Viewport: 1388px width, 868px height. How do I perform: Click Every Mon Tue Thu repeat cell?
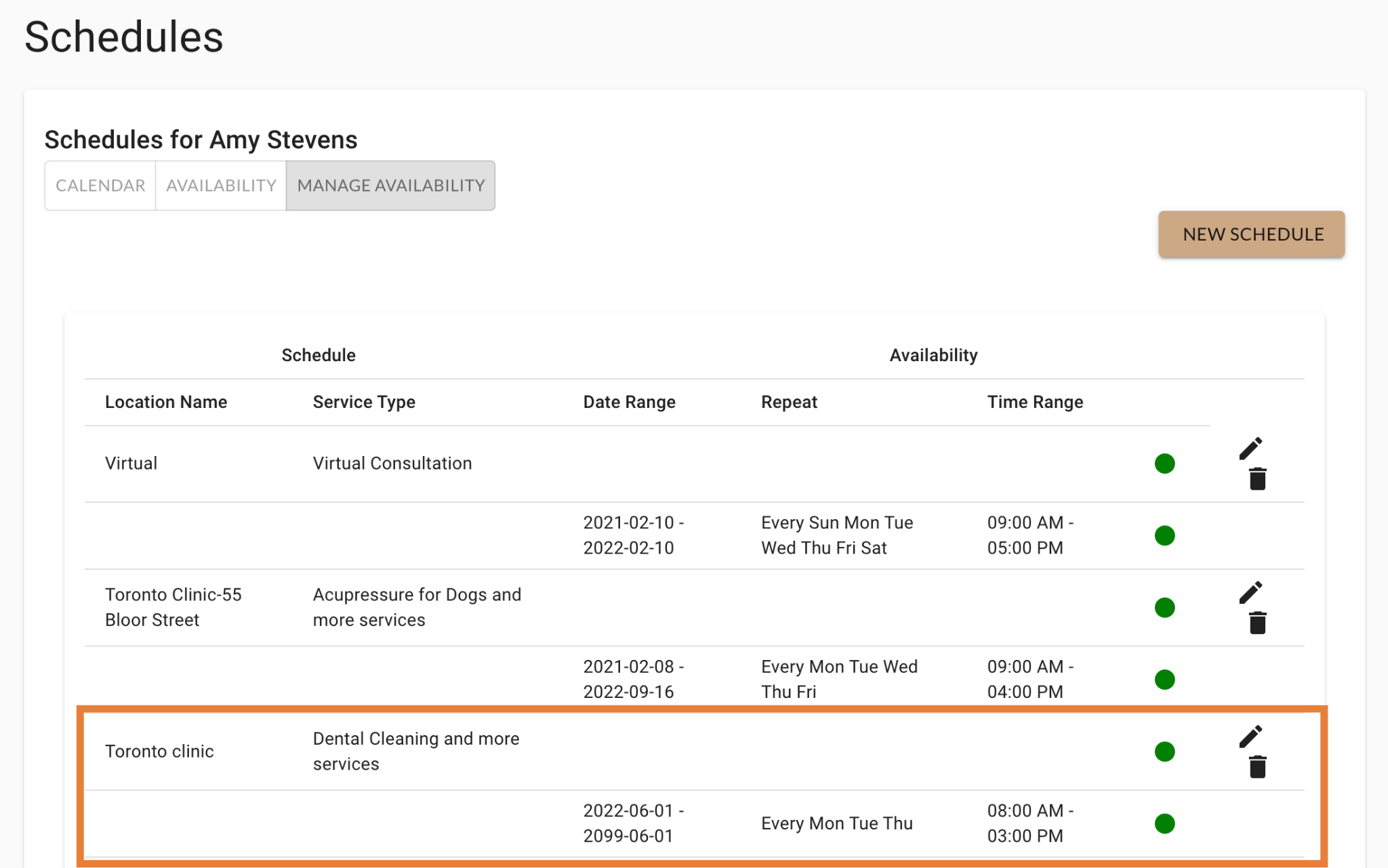click(x=837, y=823)
